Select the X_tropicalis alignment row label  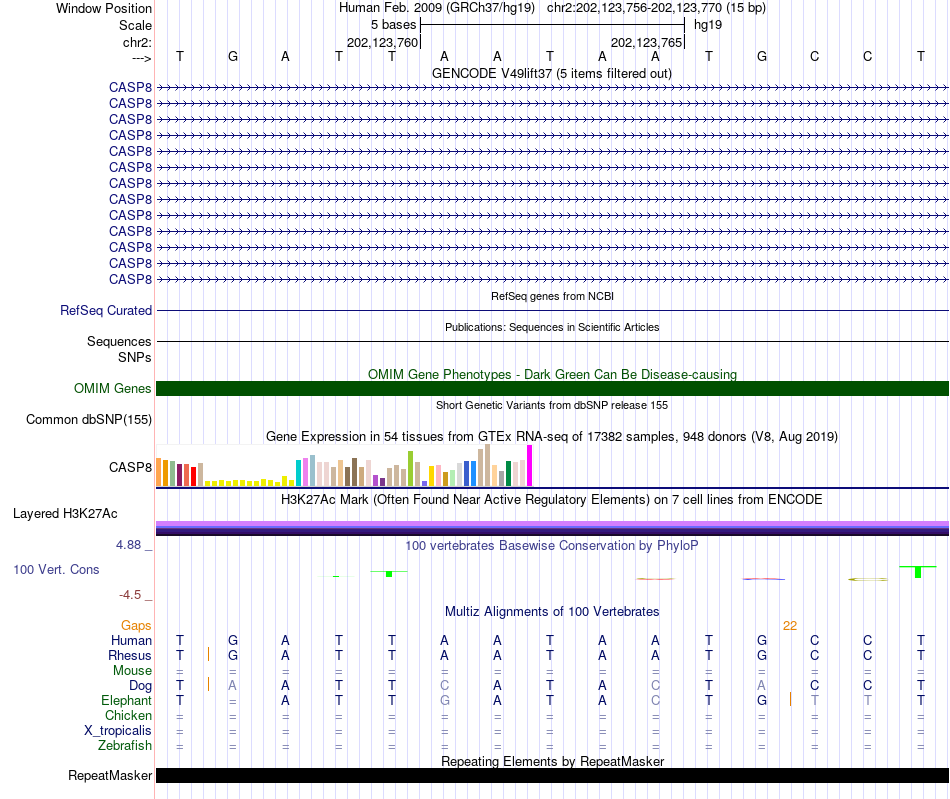click(118, 731)
